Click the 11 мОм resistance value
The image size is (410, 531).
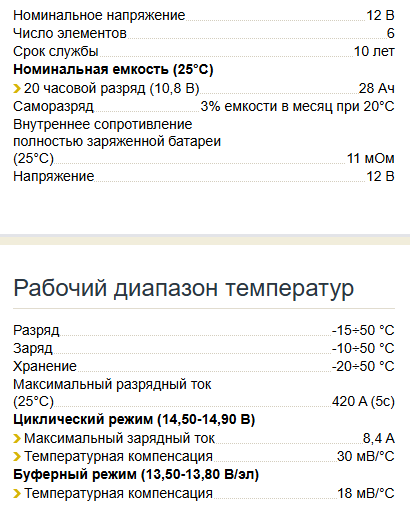pos(371,158)
